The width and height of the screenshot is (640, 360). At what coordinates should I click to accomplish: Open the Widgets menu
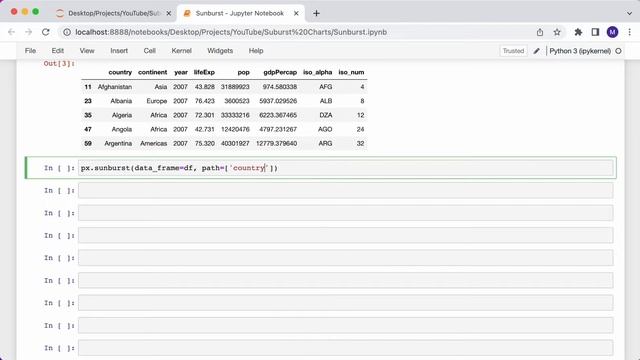coord(220,51)
